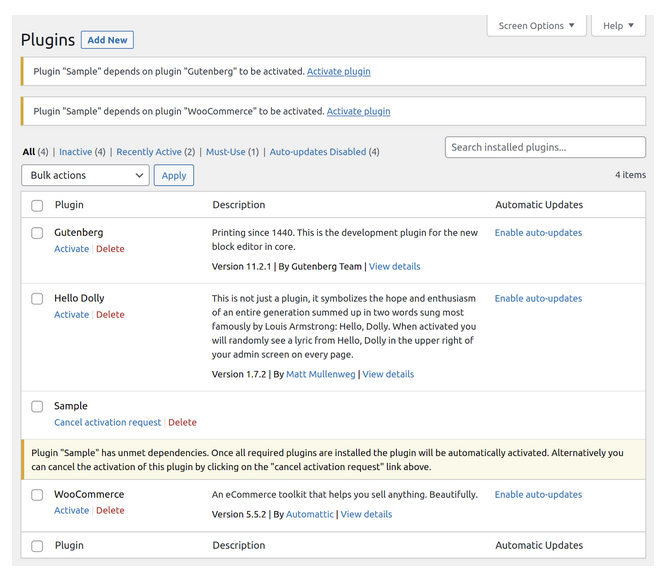Screen dimensions: 667x581
Task: View details of the WooCommerce plugin
Action: click(366, 514)
